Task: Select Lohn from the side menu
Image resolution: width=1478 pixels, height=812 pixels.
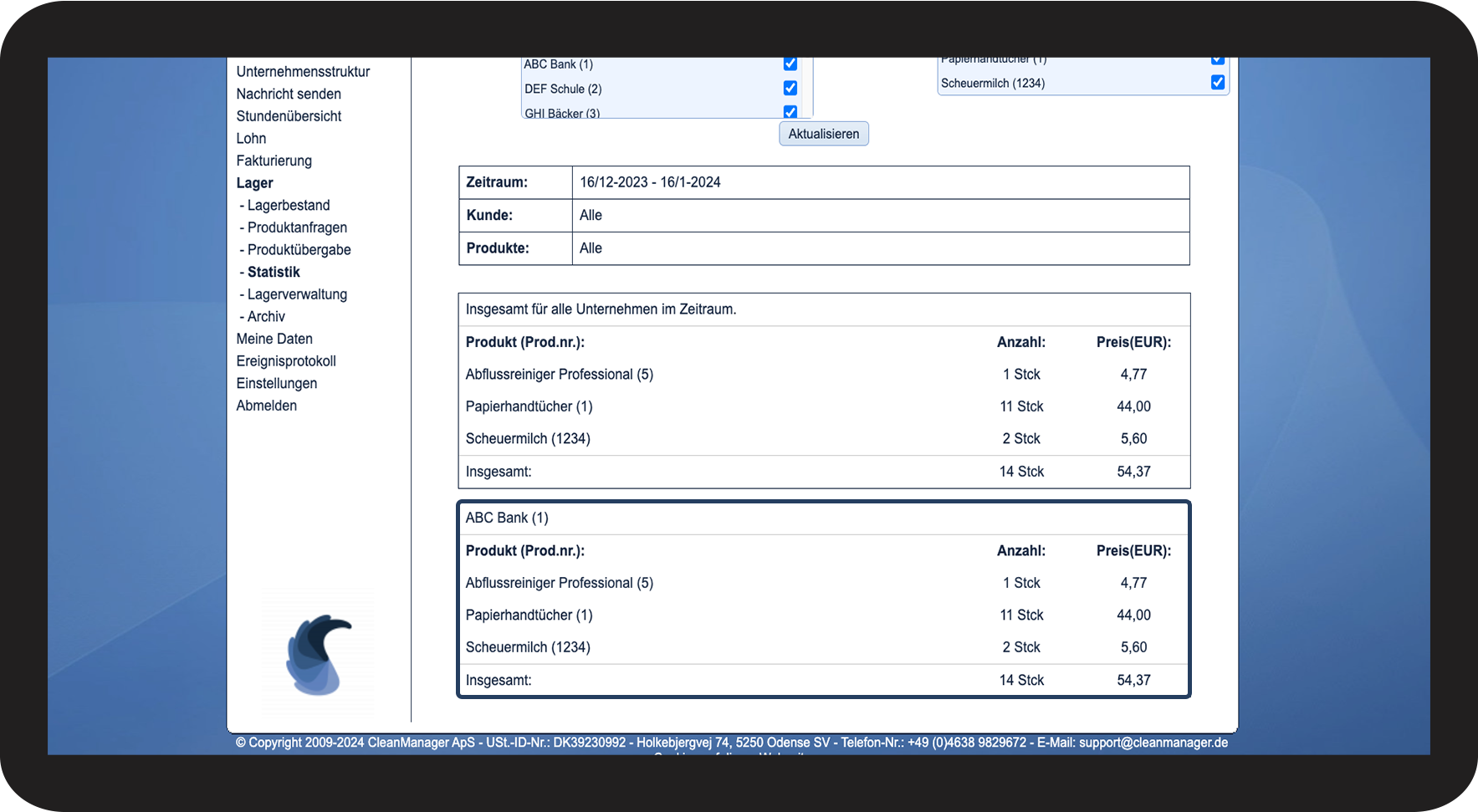Action: tap(251, 139)
